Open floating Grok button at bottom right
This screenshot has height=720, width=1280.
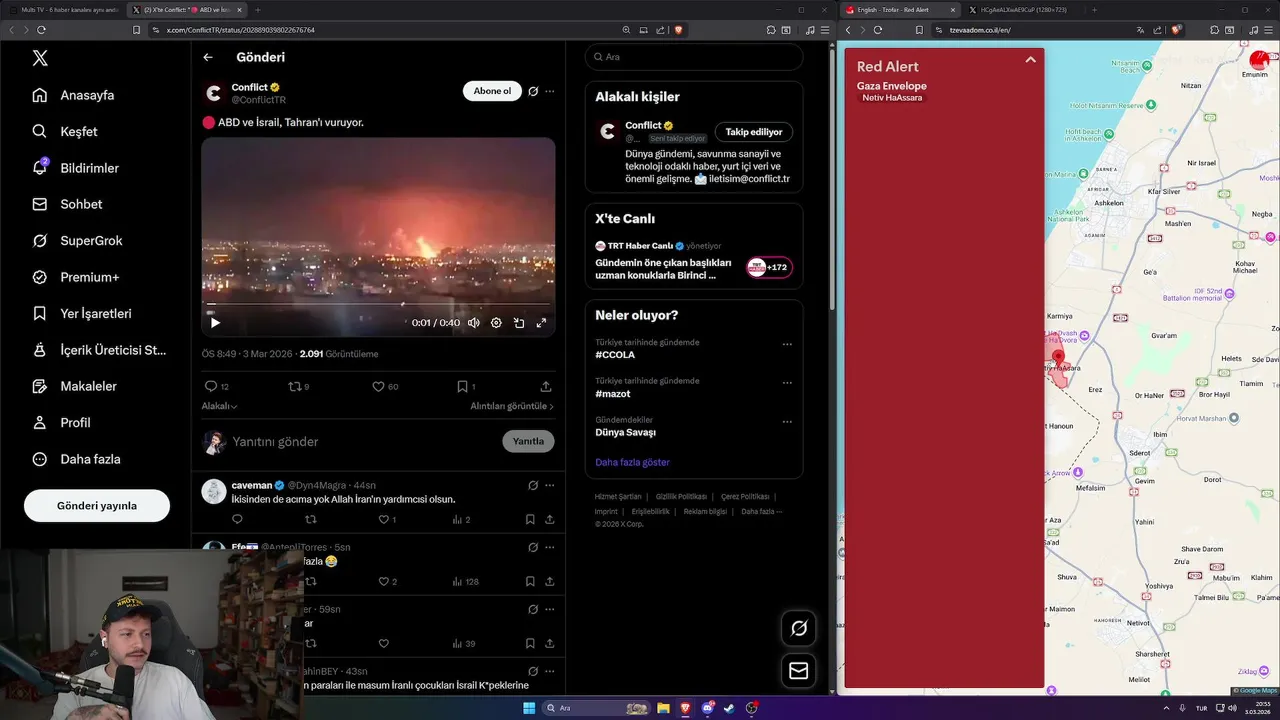pos(798,628)
